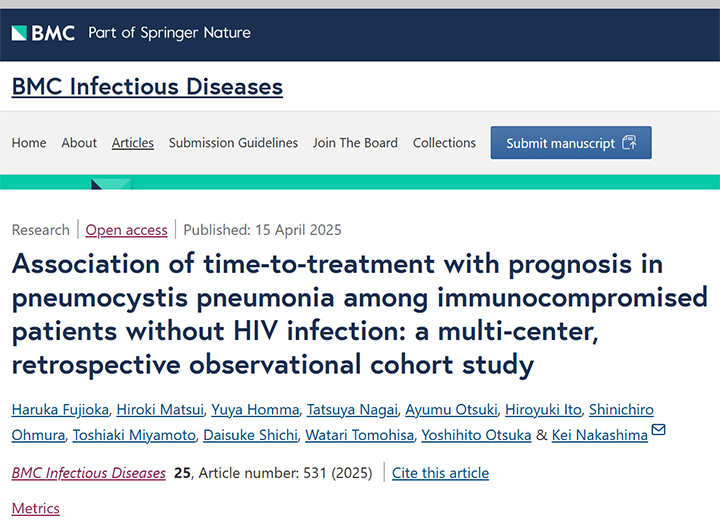Open author Haruka Fujioka's details
Viewport: 720px width, 524px height.
pos(60,409)
